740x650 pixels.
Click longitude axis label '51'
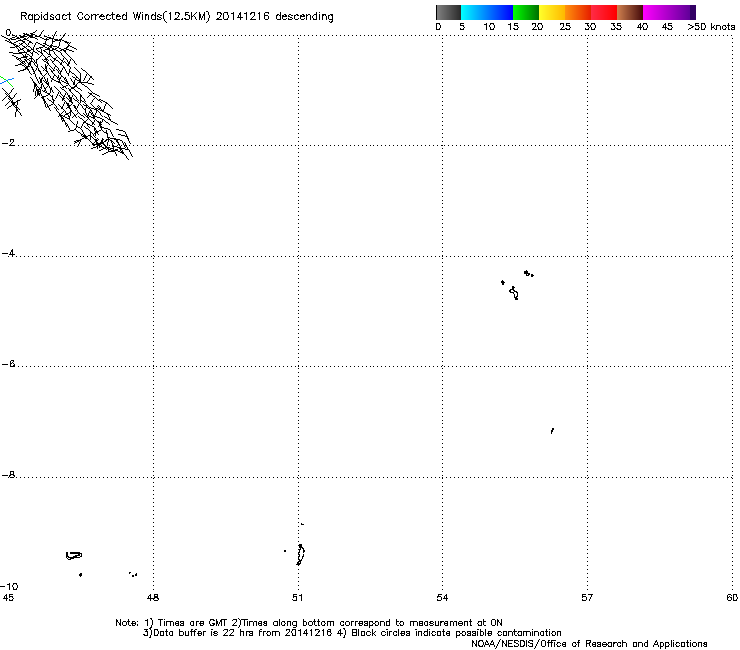(297, 598)
